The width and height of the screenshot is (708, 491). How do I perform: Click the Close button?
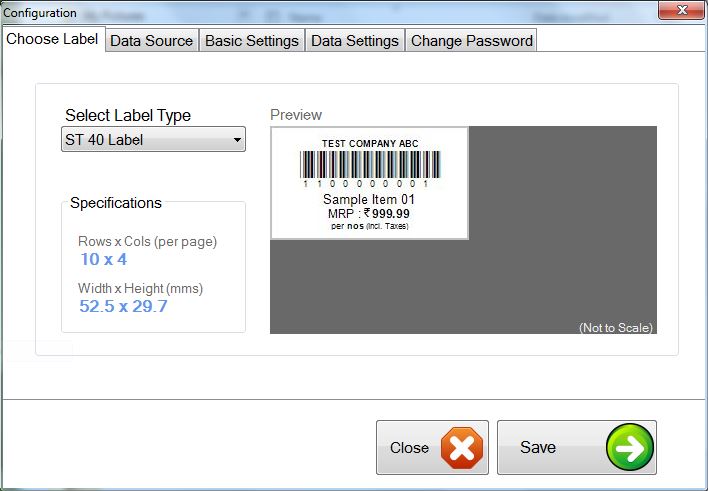click(x=432, y=447)
